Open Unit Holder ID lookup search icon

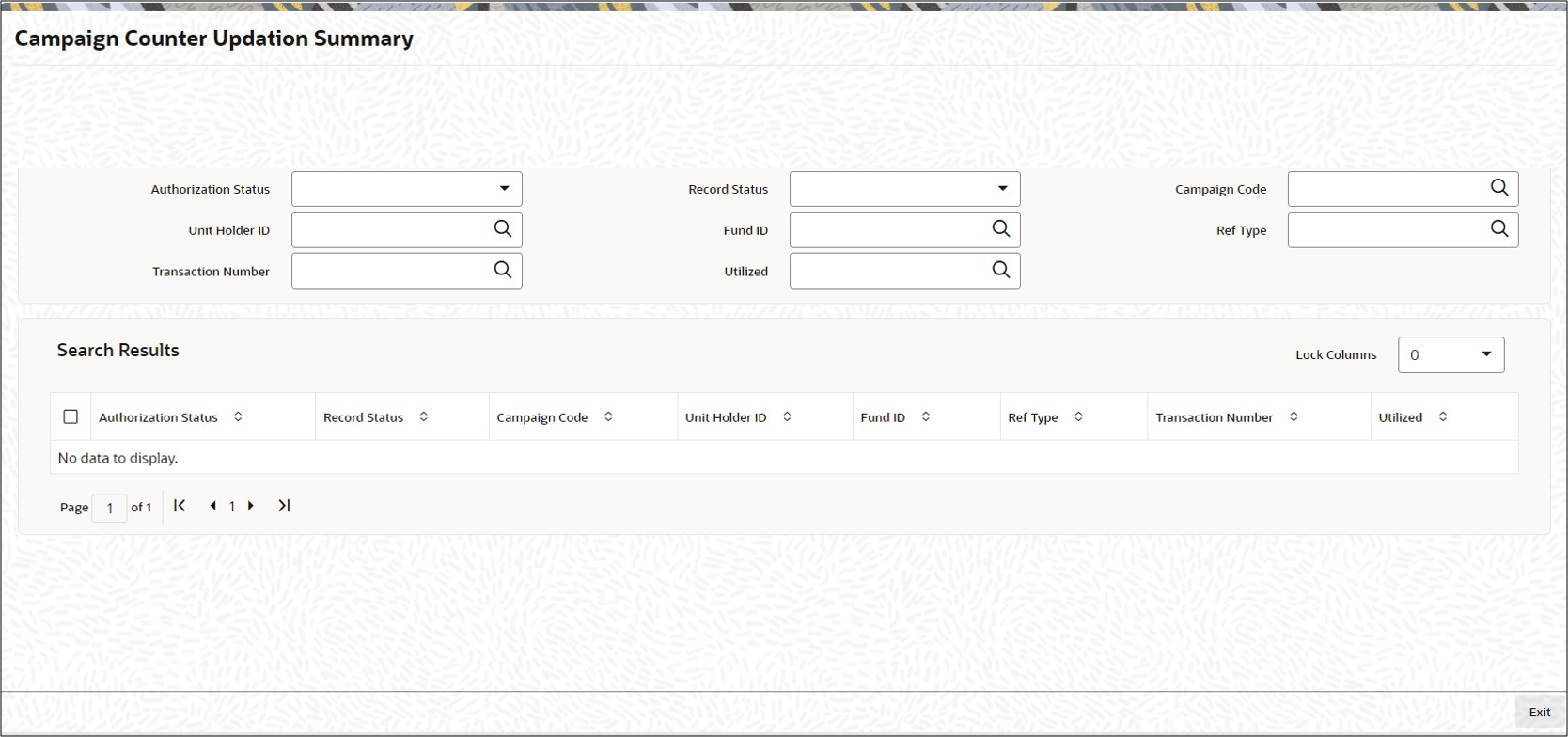click(x=503, y=229)
